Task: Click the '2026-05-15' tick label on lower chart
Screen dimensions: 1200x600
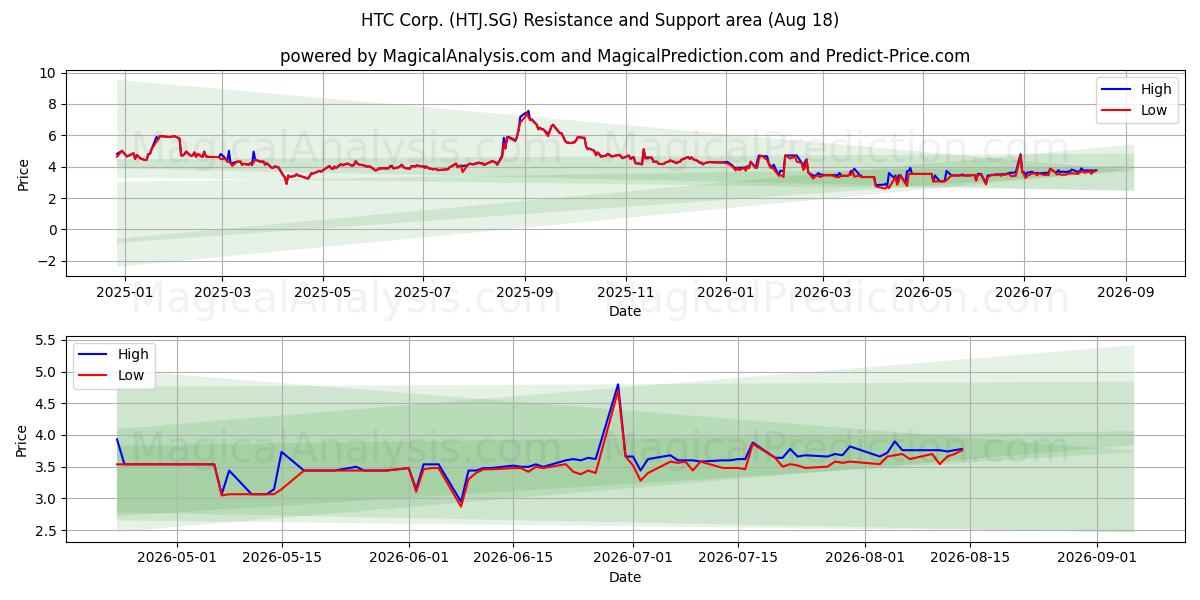Action: pos(281,559)
